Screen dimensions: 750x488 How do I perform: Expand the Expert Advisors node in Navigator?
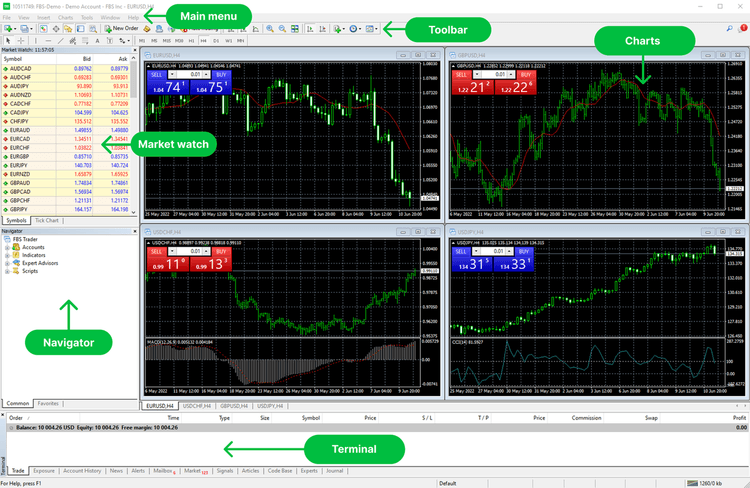tap(7, 263)
